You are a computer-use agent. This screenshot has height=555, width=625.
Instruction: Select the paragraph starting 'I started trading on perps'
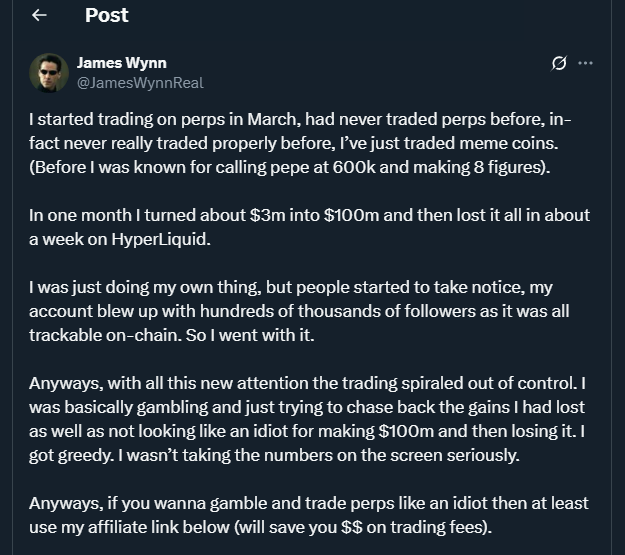pyautogui.click(x=300, y=143)
